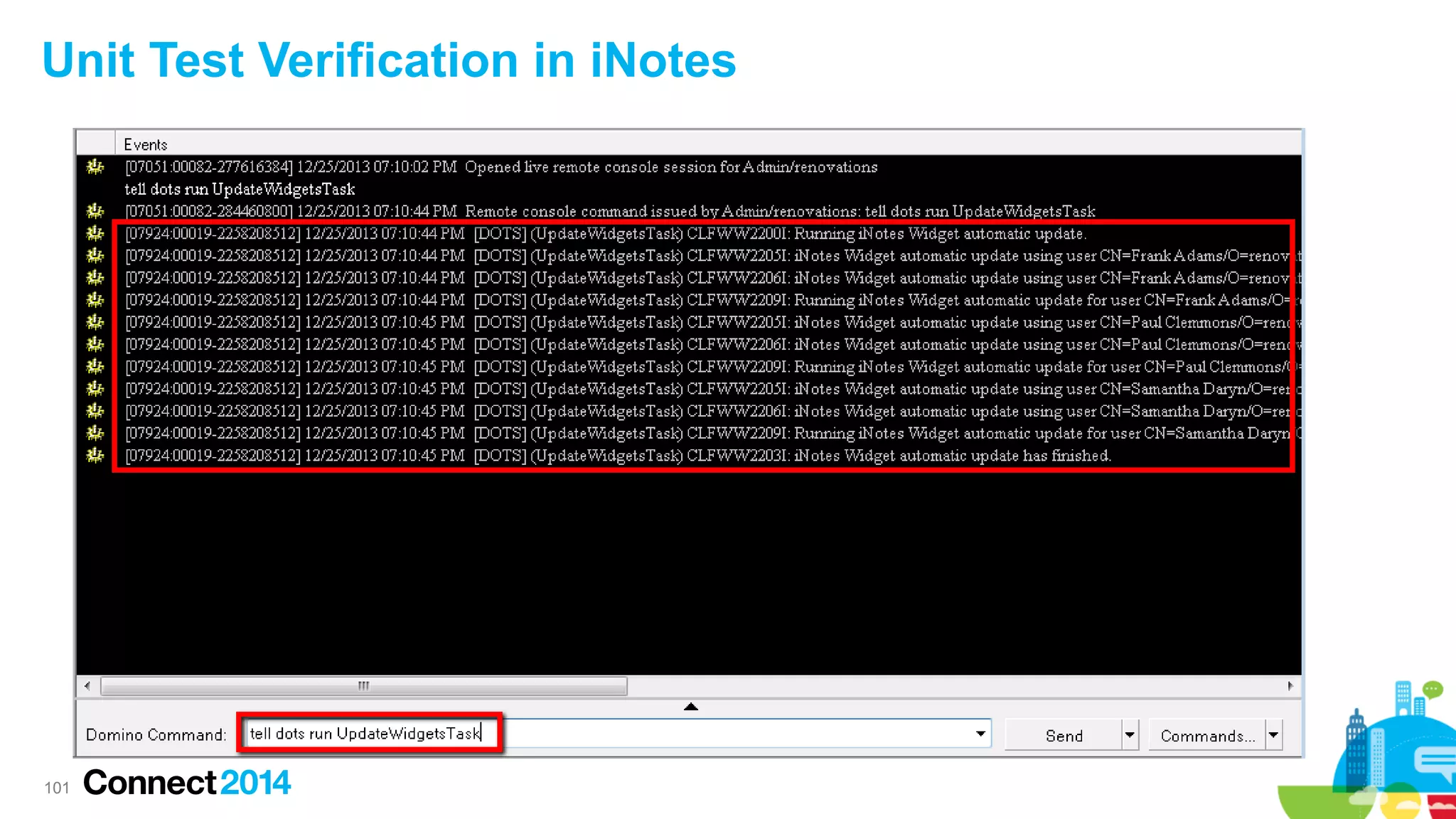Select the 'Opened live remote console session' log line
This screenshot has width=1456, height=819.
[x=501, y=167]
